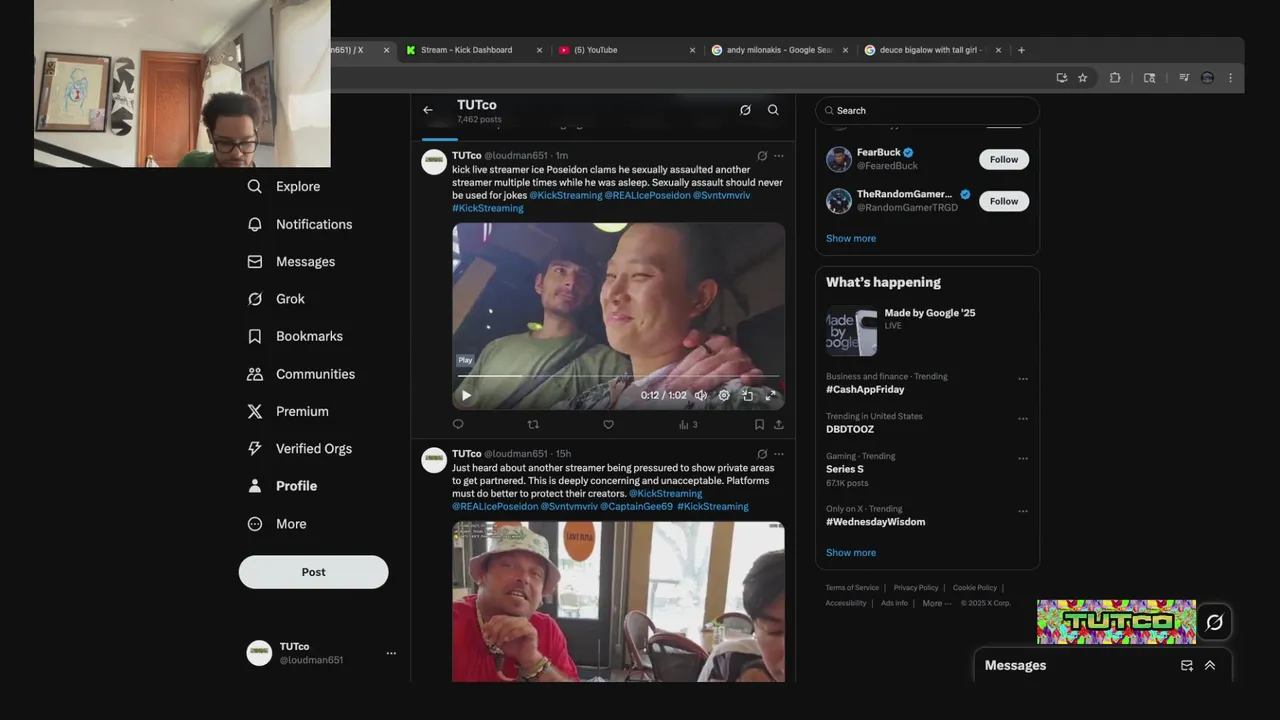
Task: Open more options on 15h post
Action: (778, 454)
